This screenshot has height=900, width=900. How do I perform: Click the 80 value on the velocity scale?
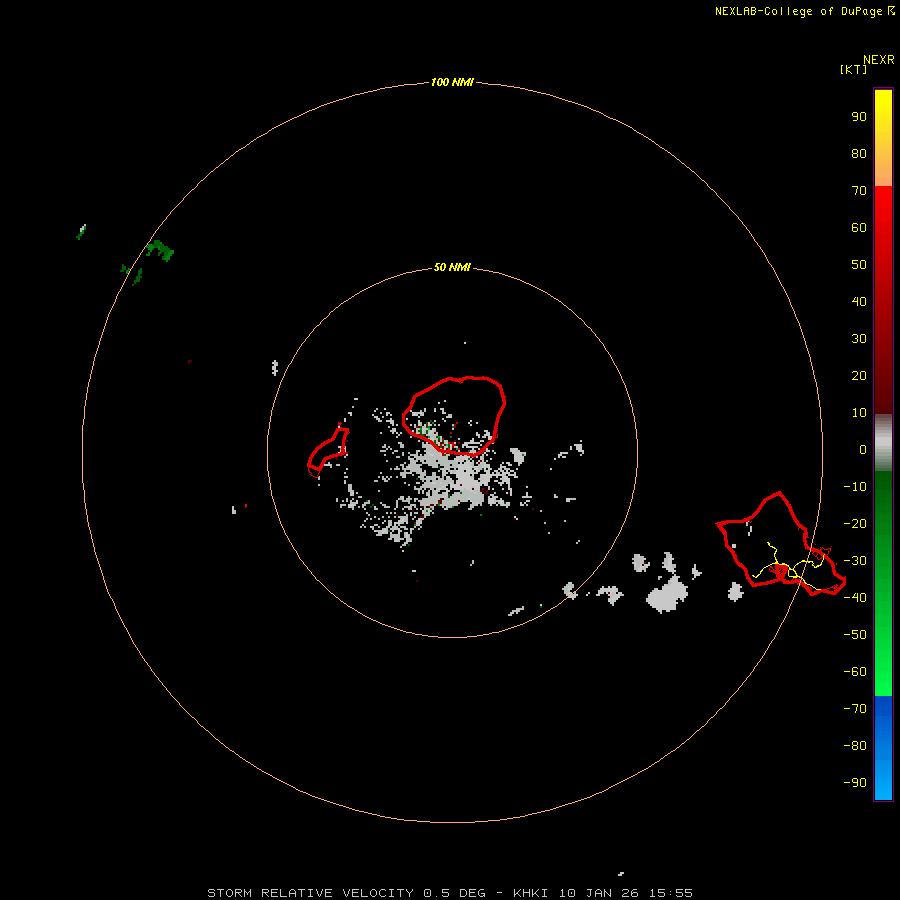[x=859, y=154]
